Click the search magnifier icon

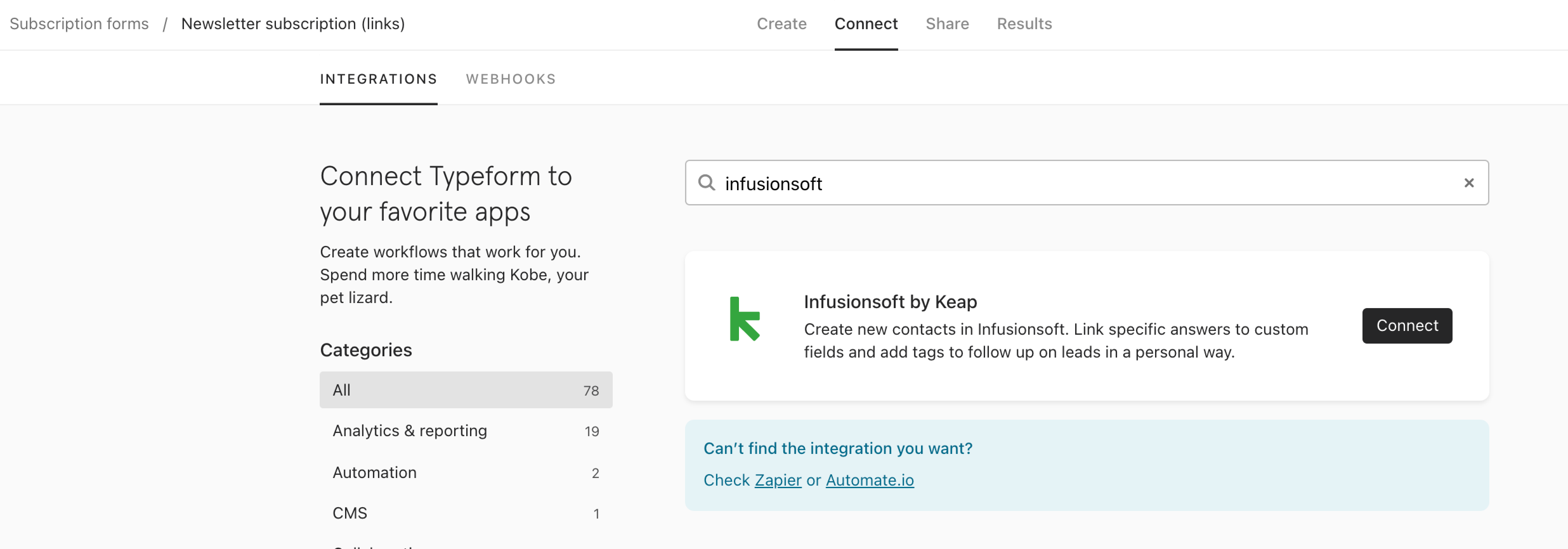click(706, 183)
